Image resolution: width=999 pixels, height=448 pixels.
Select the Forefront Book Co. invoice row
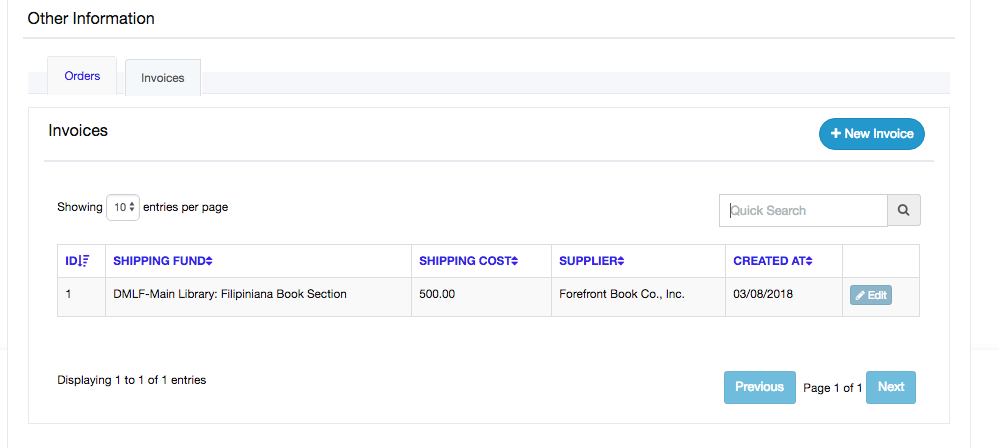(x=488, y=296)
